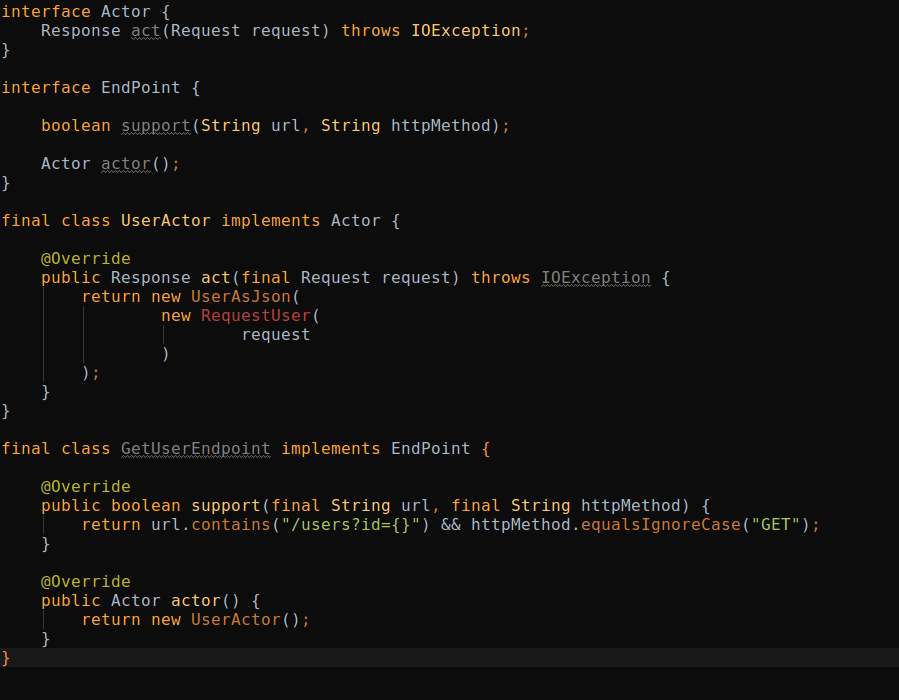The height and width of the screenshot is (700, 899).
Task: Click the RequestUser constructor reference
Action: point(257,315)
